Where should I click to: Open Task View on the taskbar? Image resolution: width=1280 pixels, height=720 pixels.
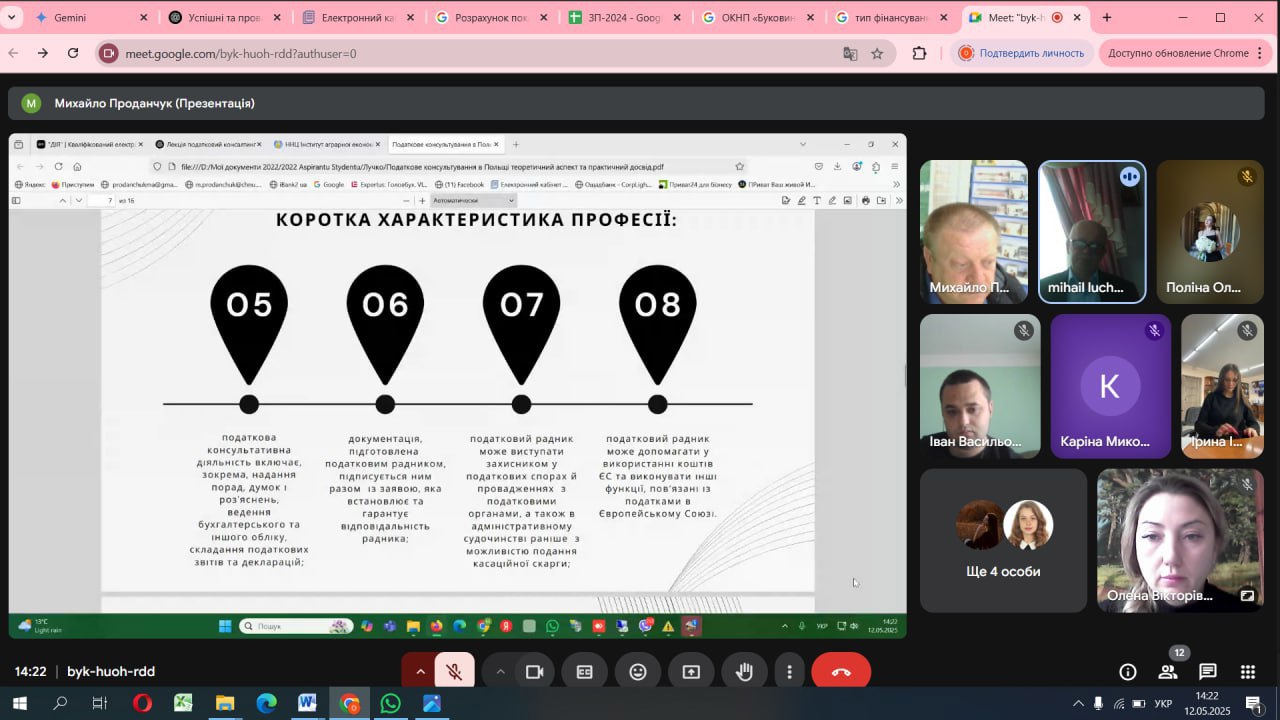pyautogui.click(x=100, y=703)
